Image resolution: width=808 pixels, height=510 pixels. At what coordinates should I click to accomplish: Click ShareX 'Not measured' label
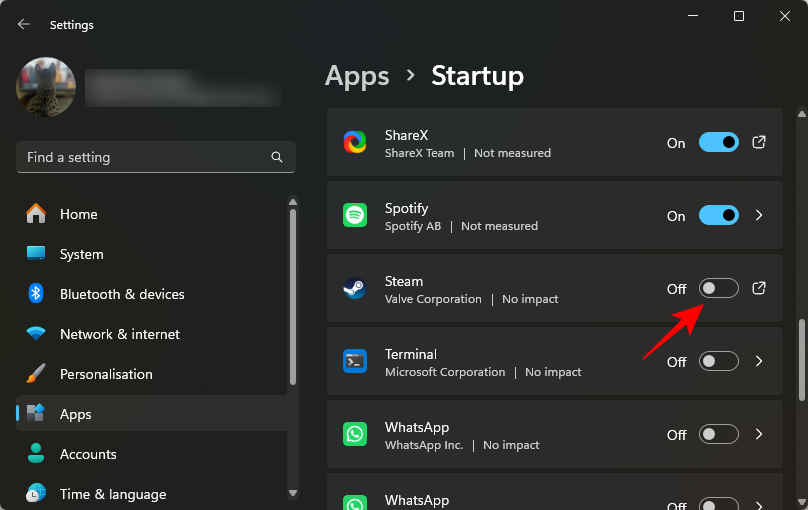(x=512, y=153)
